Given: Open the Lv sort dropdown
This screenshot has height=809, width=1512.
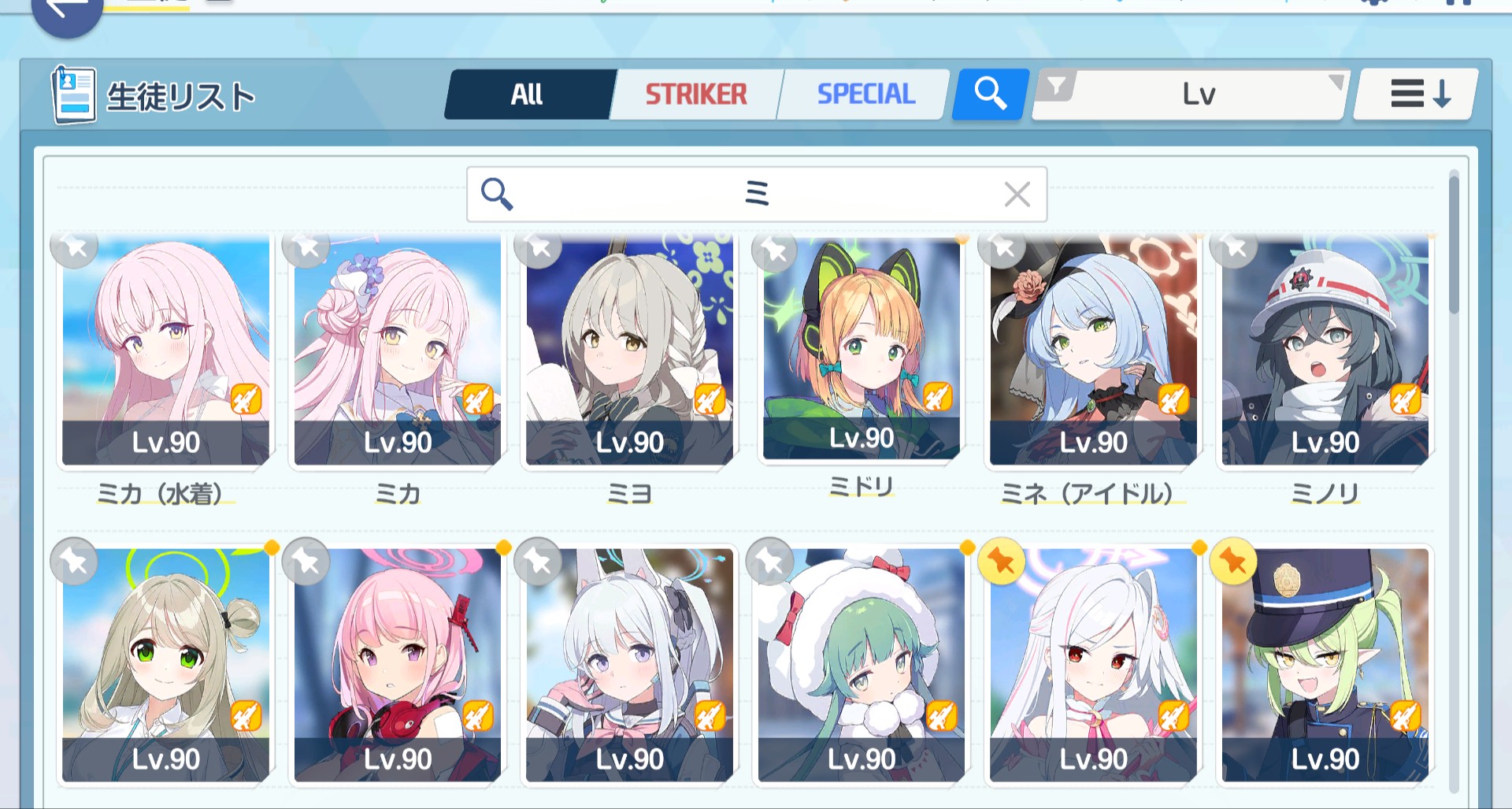Looking at the screenshot, I should pyautogui.click(x=1191, y=95).
